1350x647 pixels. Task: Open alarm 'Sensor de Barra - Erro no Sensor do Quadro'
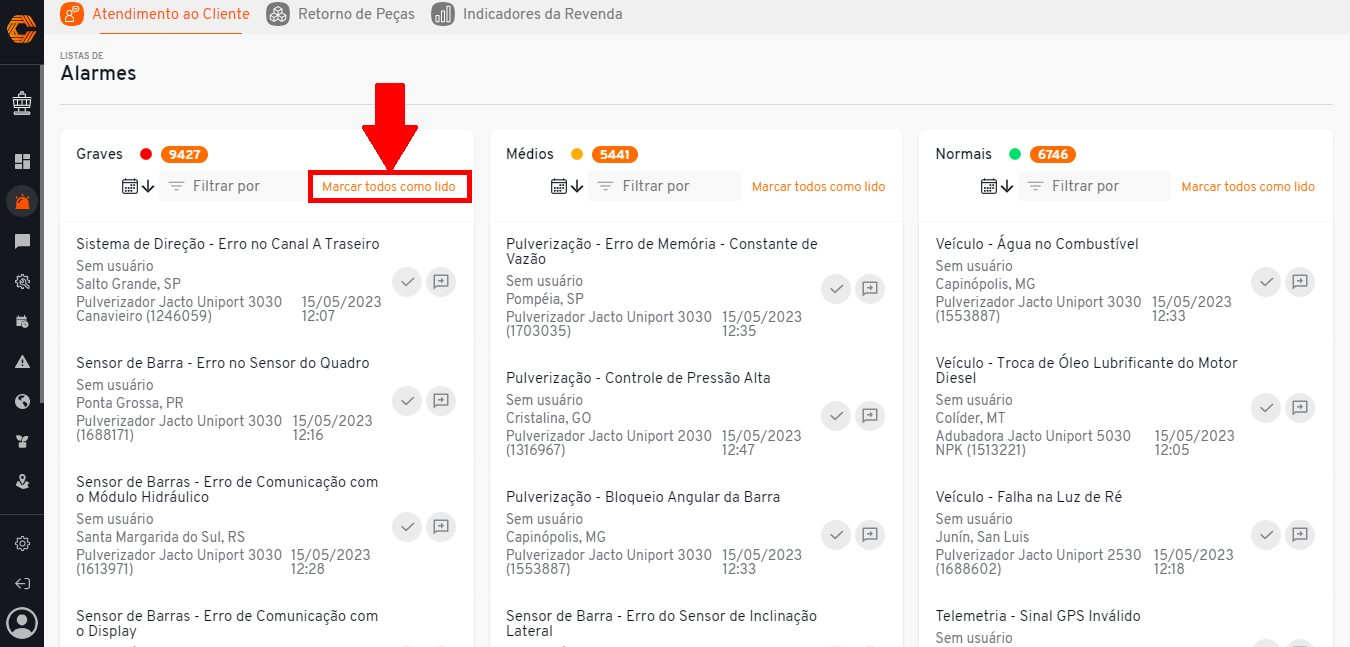coord(223,363)
